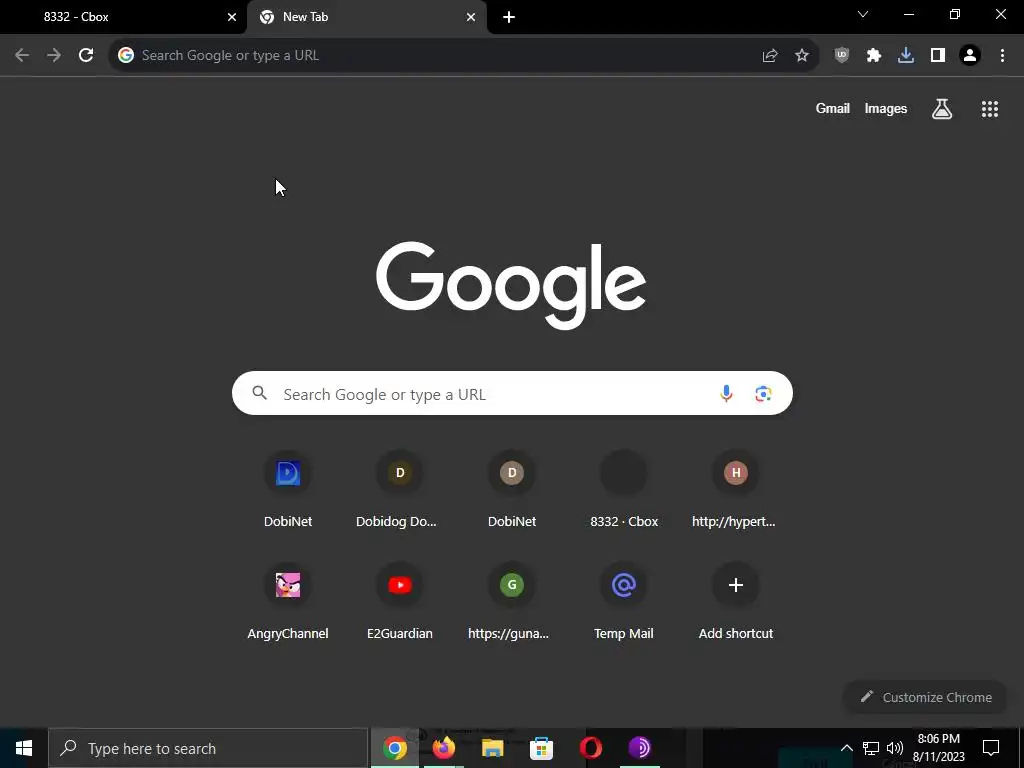The height and width of the screenshot is (768, 1024).
Task: Open the Chrome profile avatar
Action: click(x=970, y=56)
